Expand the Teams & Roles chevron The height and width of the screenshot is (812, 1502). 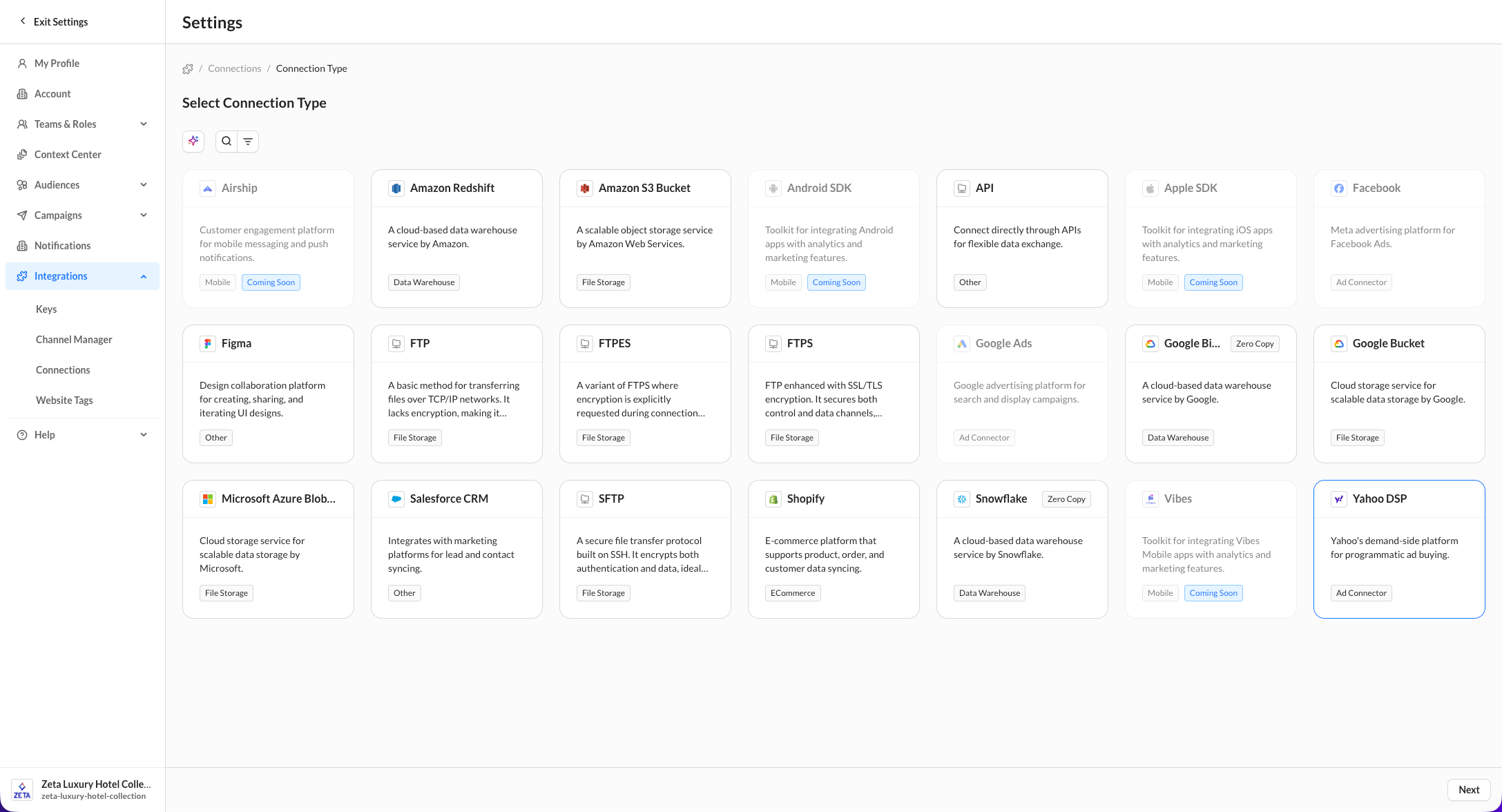(x=144, y=124)
